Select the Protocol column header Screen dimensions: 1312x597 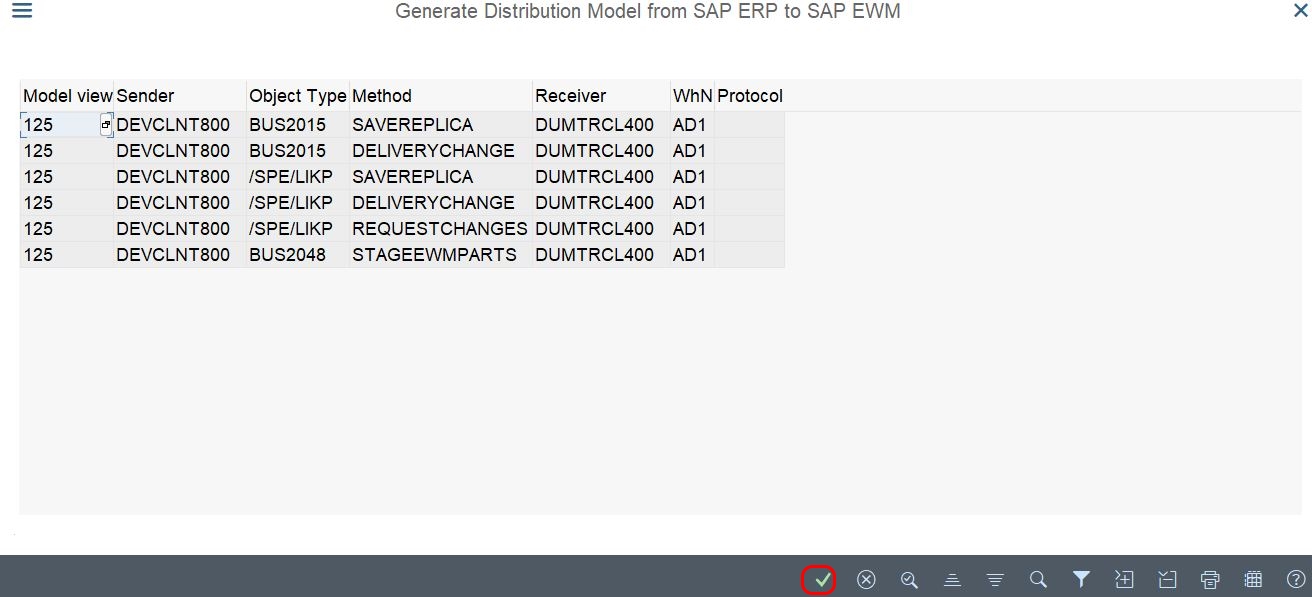tap(750, 96)
